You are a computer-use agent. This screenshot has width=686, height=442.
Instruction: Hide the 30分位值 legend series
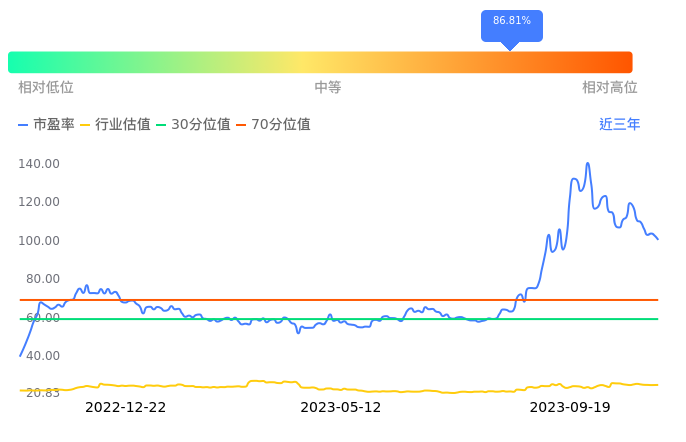tap(193, 125)
